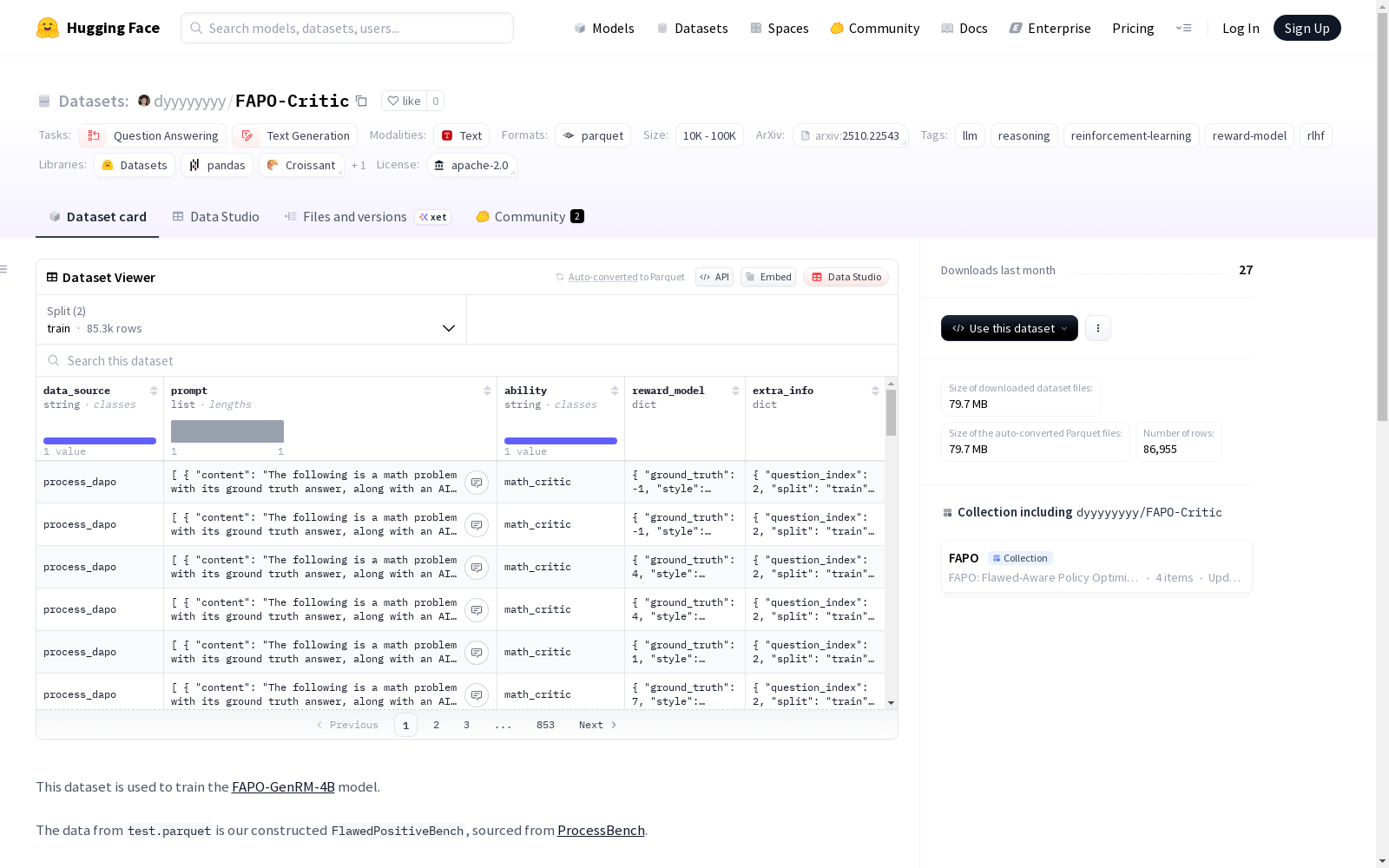Screen dimensions: 1389x868
Task: Open the arxiv:2510.22543 paper tag
Action: 850,135
